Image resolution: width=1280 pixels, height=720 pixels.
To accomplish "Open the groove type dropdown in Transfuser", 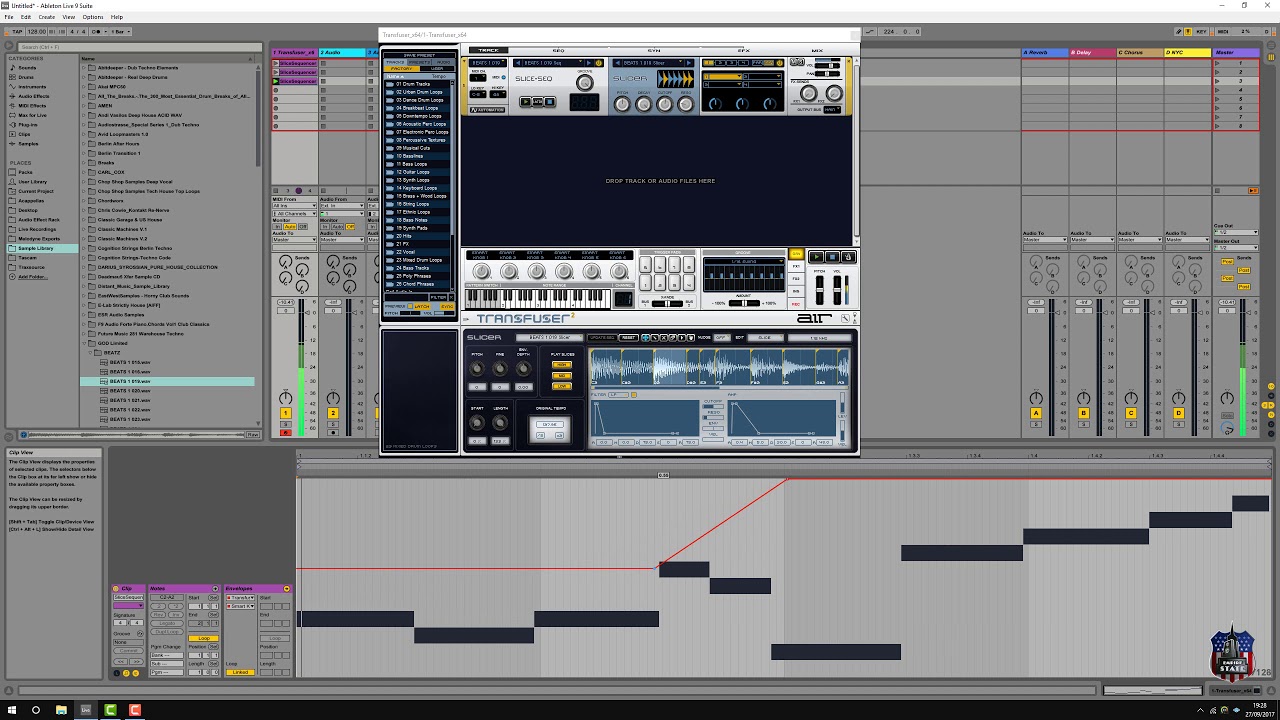I will (x=743, y=261).
